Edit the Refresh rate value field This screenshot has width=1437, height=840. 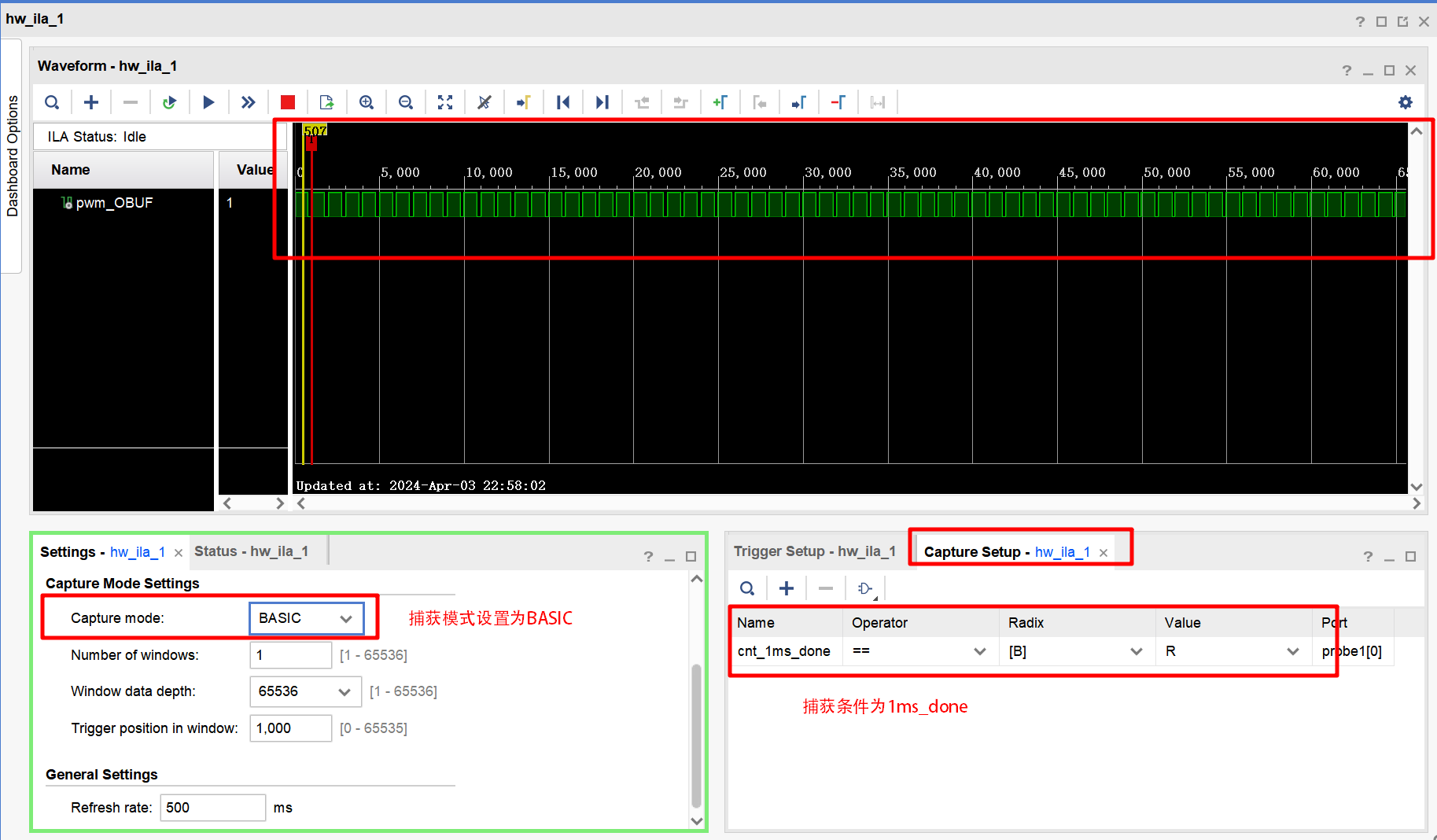tap(212, 807)
